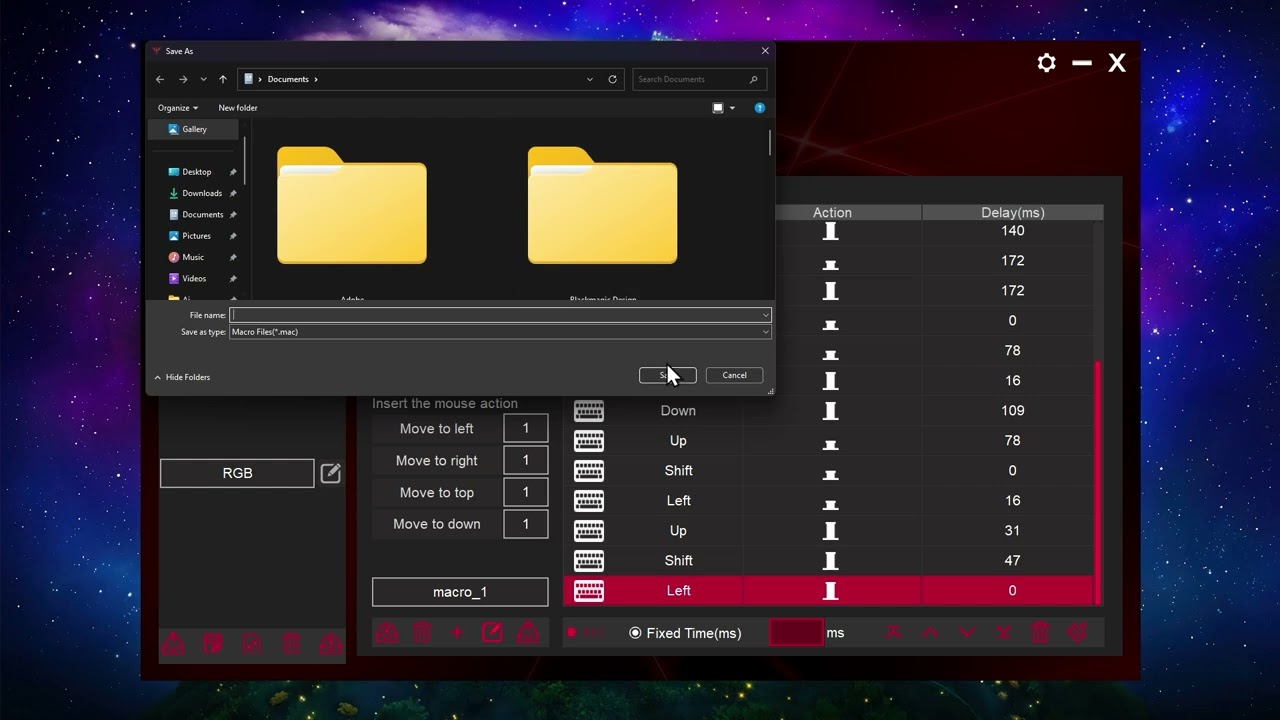
Task: Click the move-to-bottom icon in macro list toolbar
Action: [1004, 632]
